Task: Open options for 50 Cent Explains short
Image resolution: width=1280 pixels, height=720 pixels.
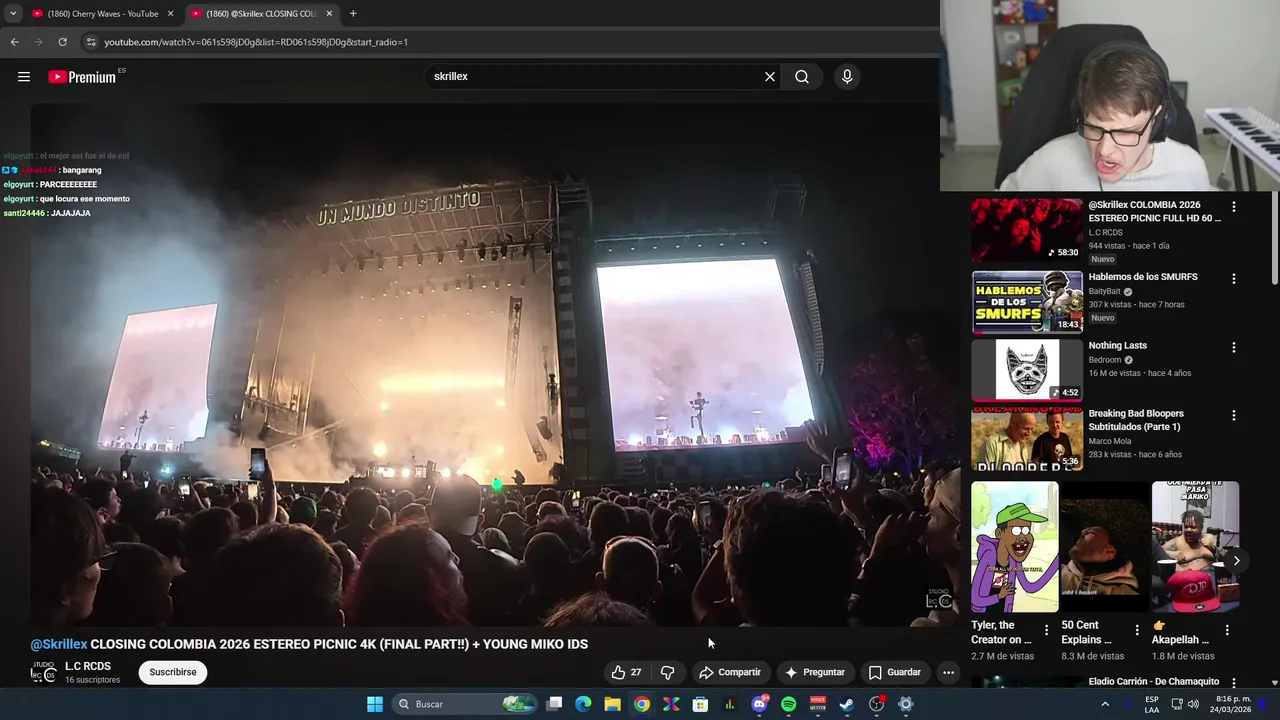Action: pos(1136,630)
